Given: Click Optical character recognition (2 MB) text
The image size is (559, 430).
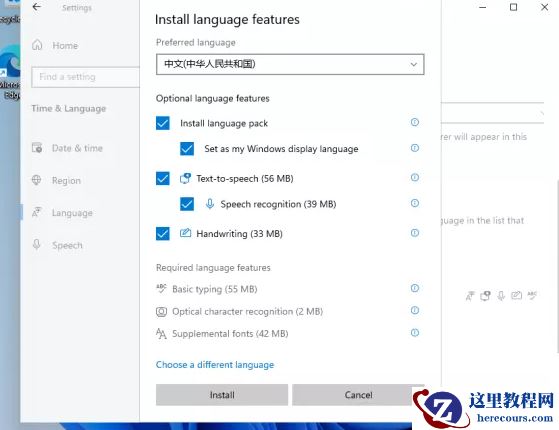Looking at the screenshot, I should point(247,312).
